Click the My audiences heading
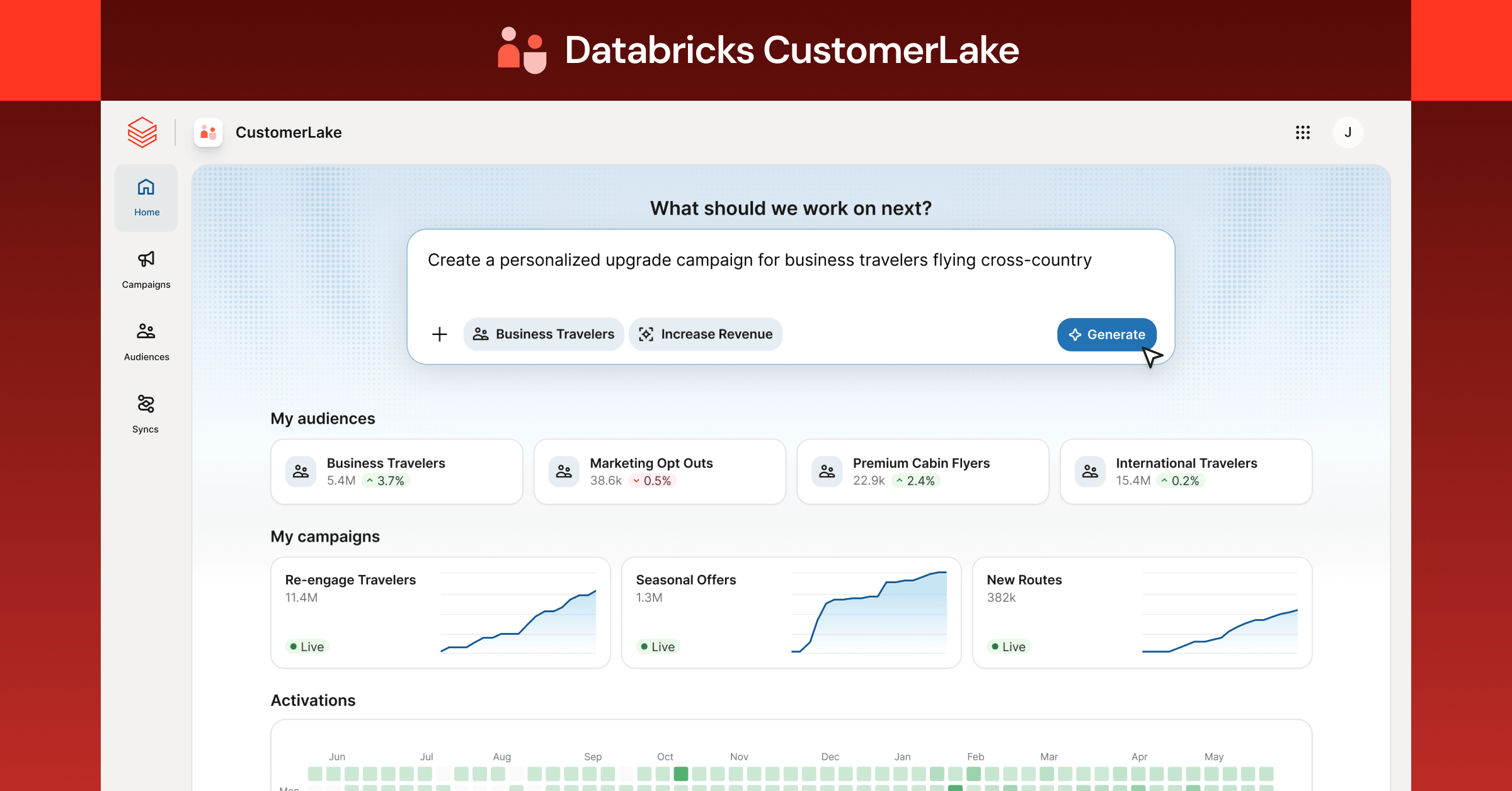The width and height of the screenshot is (1512, 791). tap(323, 419)
